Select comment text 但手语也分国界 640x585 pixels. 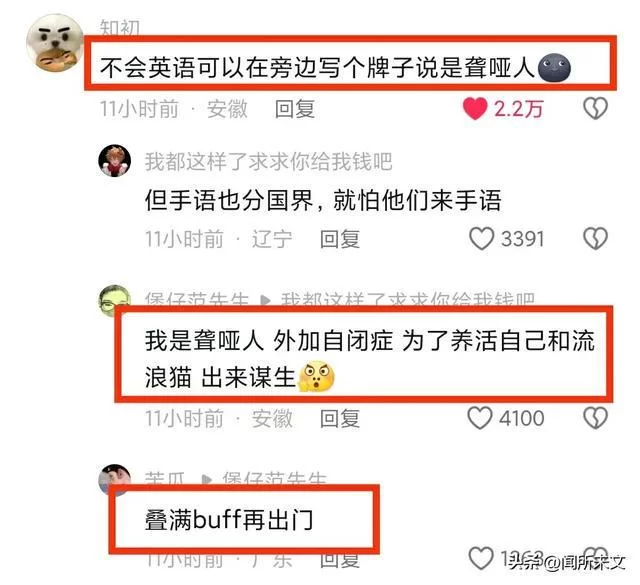click(229, 200)
